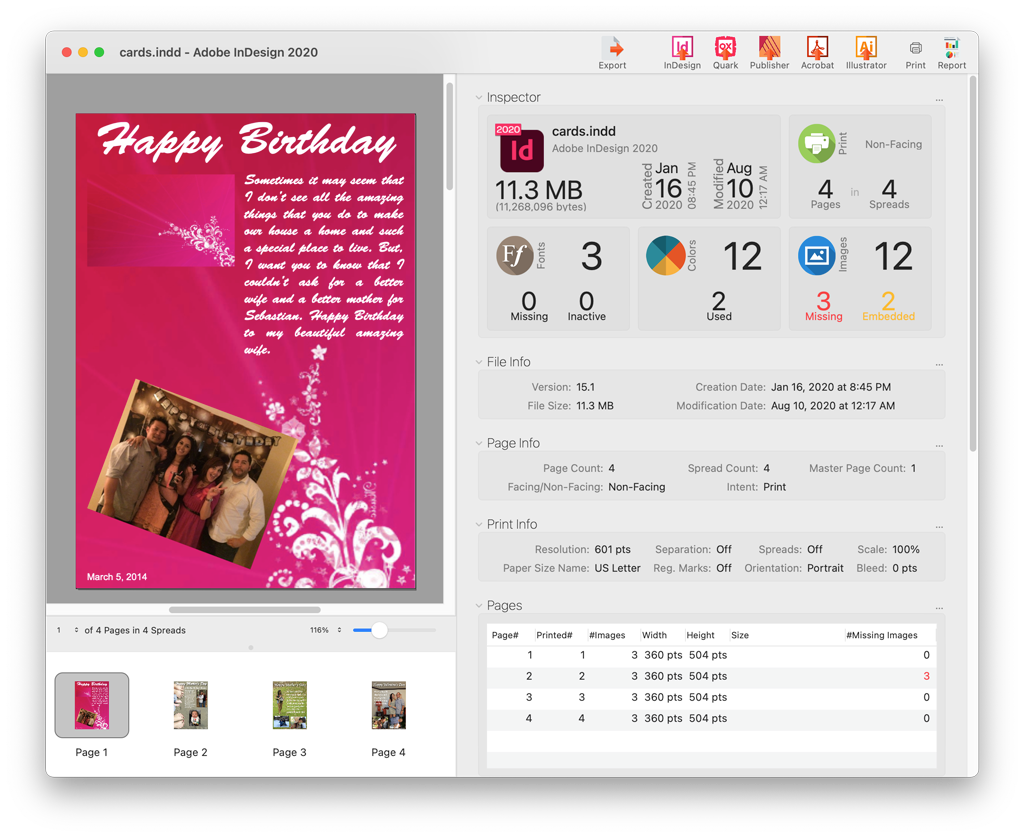Click the thumbnail pane splitter dot
Screen dimensions: 1024x837
251,648
